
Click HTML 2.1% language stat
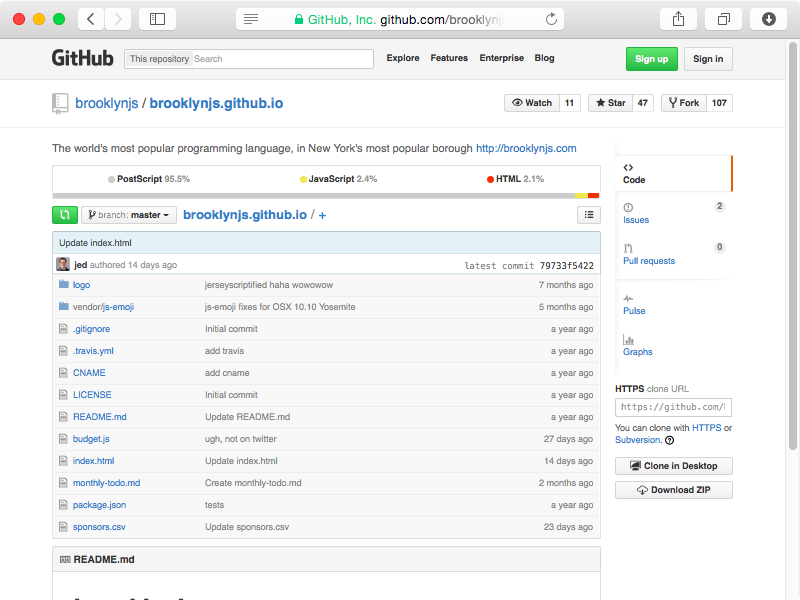[x=515, y=179]
